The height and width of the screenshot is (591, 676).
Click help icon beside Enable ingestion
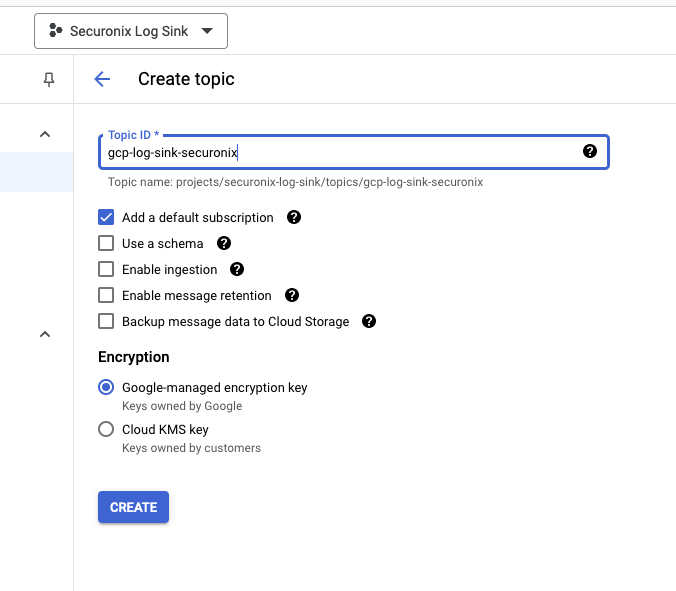pyautogui.click(x=237, y=269)
